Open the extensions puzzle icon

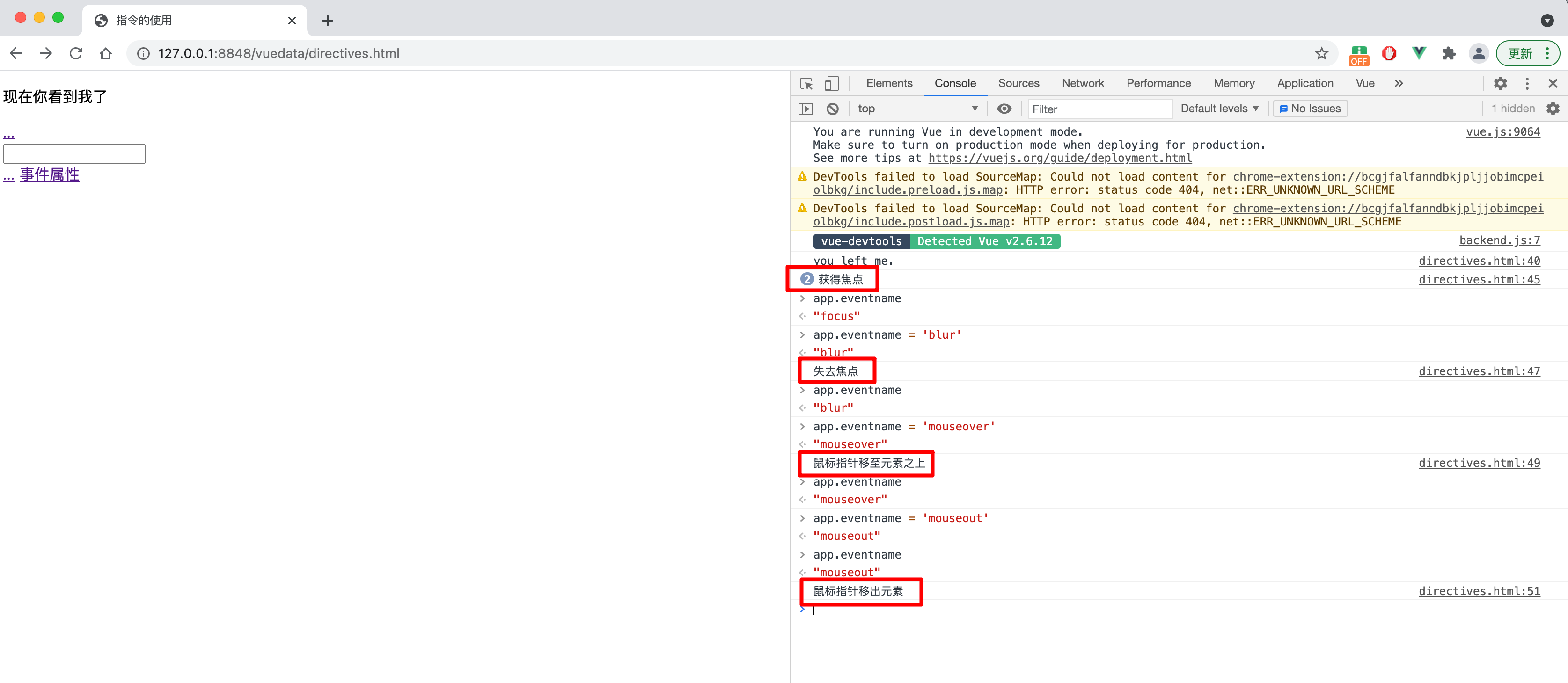click(1449, 53)
